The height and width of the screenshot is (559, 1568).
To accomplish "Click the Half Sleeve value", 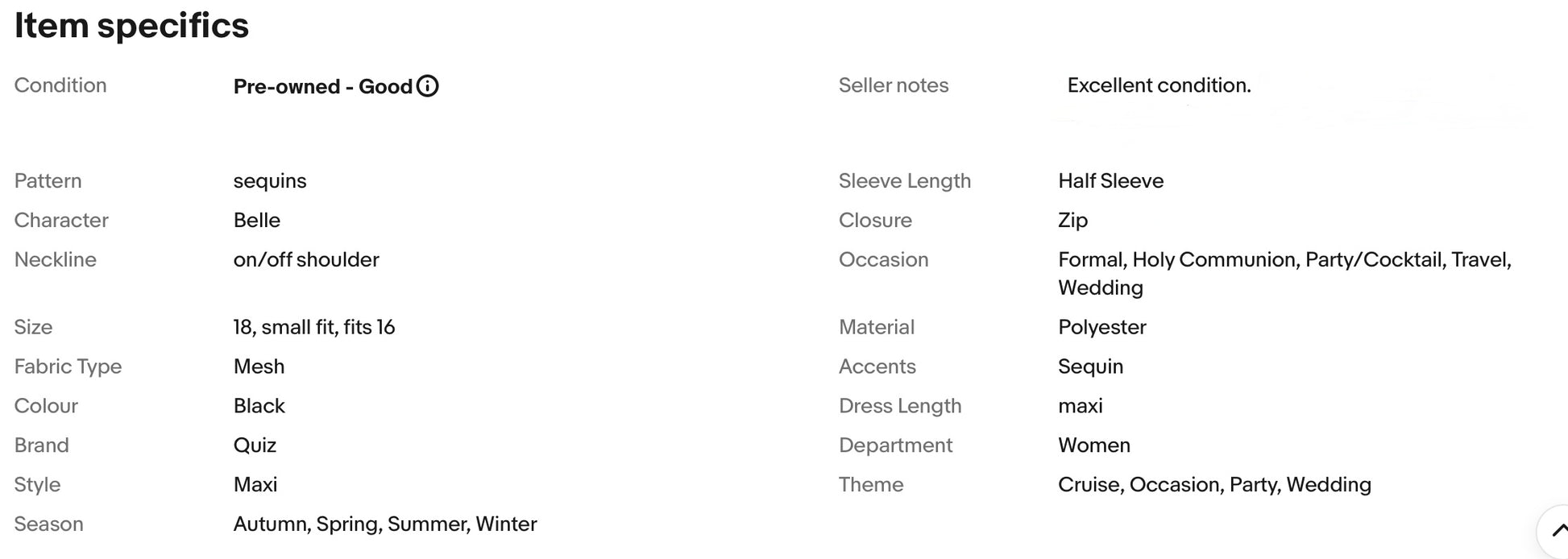I will pyautogui.click(x=1110, y=180).
